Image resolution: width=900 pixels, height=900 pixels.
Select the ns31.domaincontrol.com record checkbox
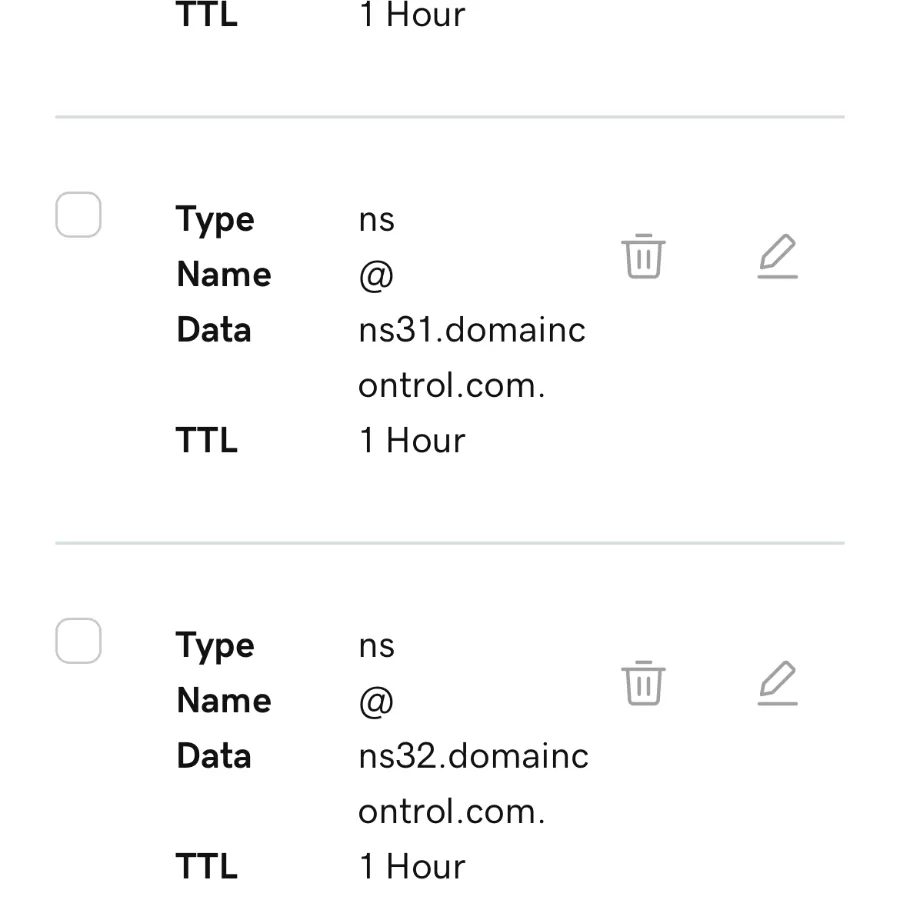point(78,215)
